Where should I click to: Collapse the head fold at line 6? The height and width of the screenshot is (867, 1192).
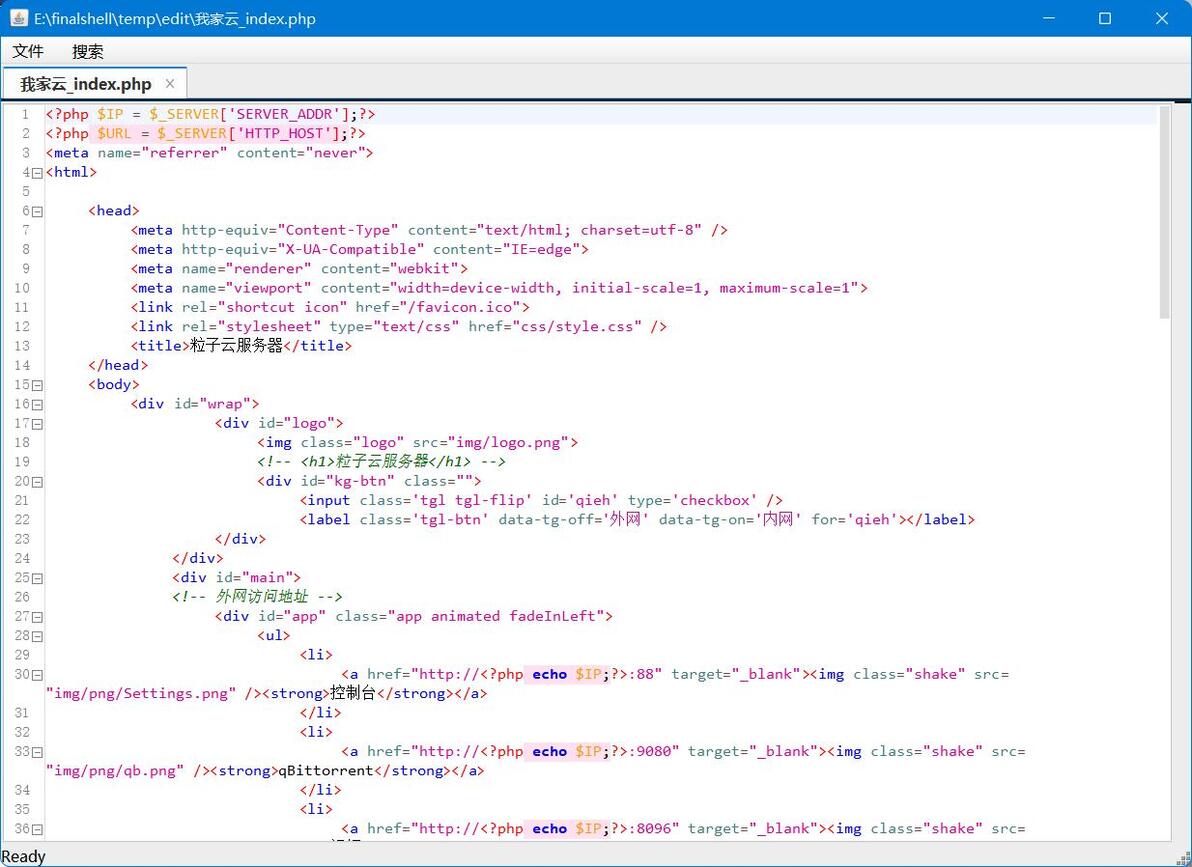(x=37, y=211)
